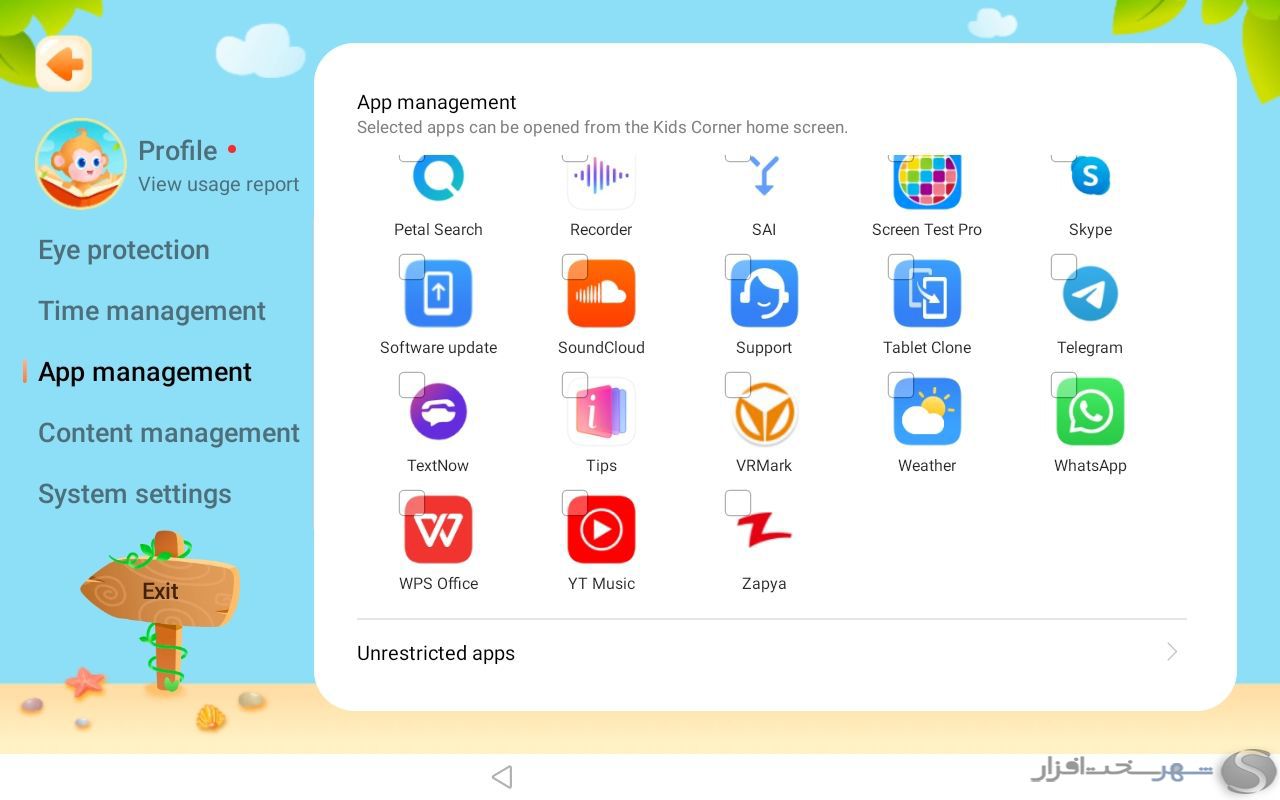Click the WhatsApp app label
The height and width of the screenshot is (800, 1280).
tap(1090, 466)
